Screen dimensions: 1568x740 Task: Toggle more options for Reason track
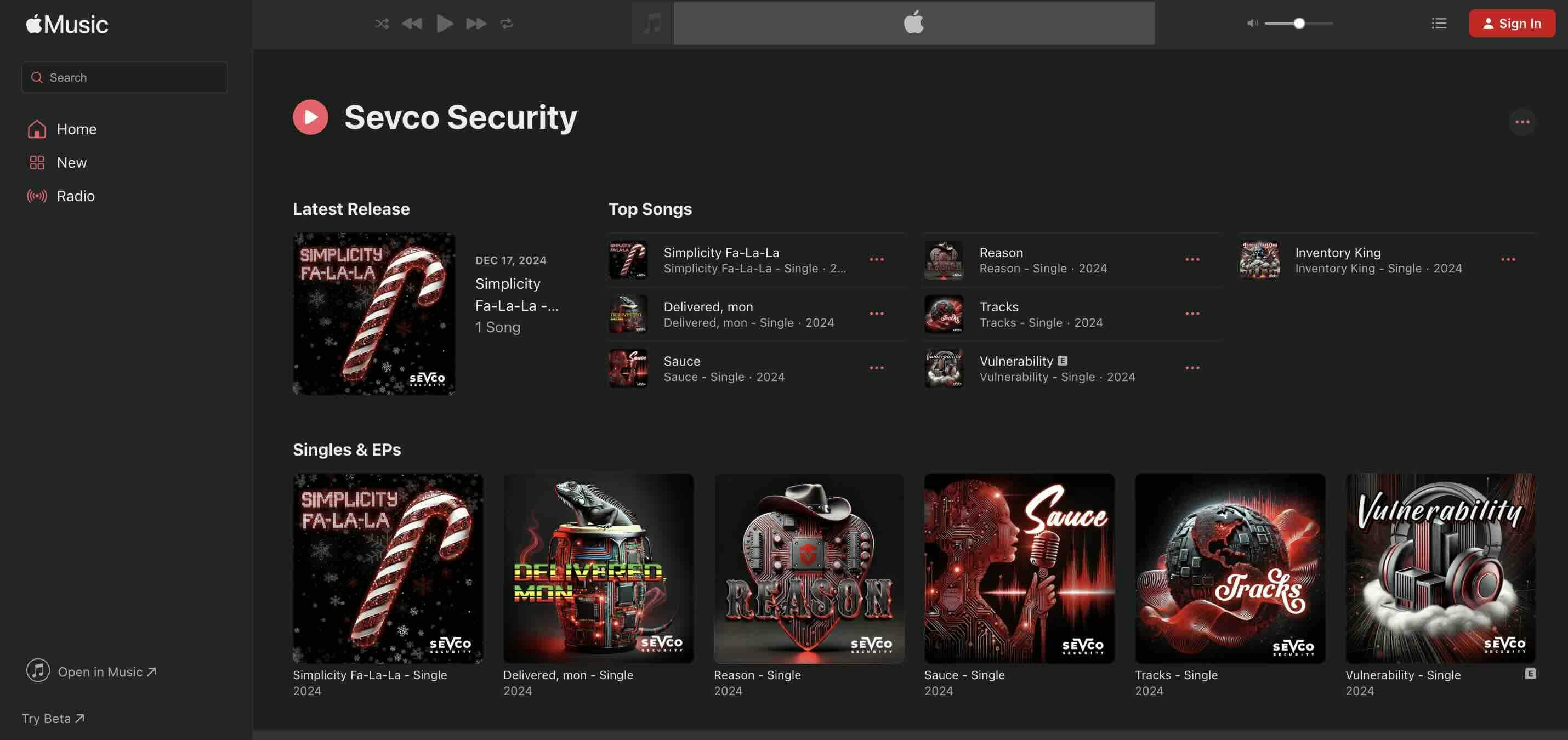(x=1192, y=260)
